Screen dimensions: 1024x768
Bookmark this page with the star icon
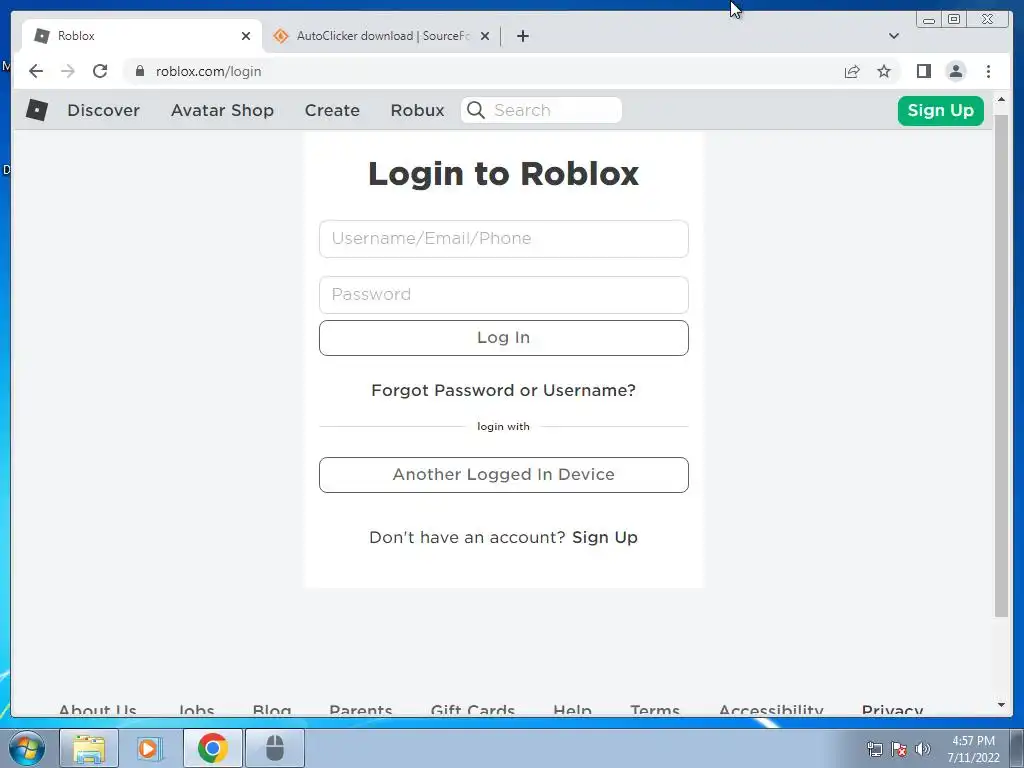click(x=884, y=71)
